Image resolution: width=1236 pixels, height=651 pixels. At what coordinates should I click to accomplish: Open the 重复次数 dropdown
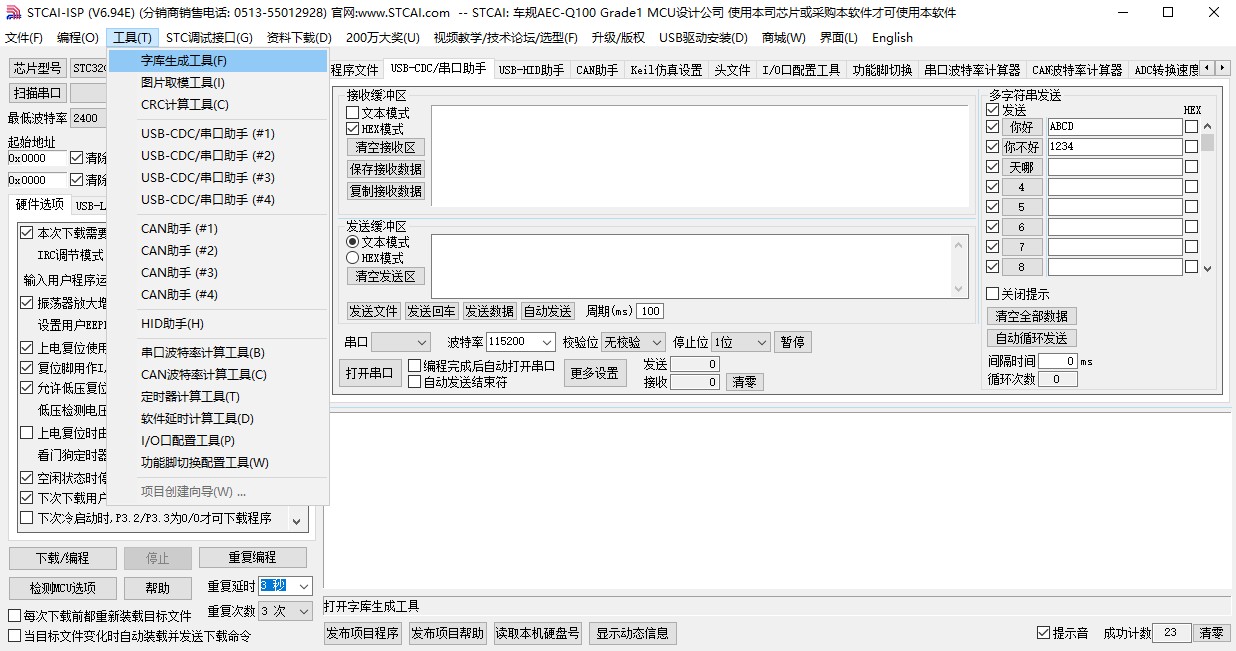pyautogui.click(x=286, y=611)
